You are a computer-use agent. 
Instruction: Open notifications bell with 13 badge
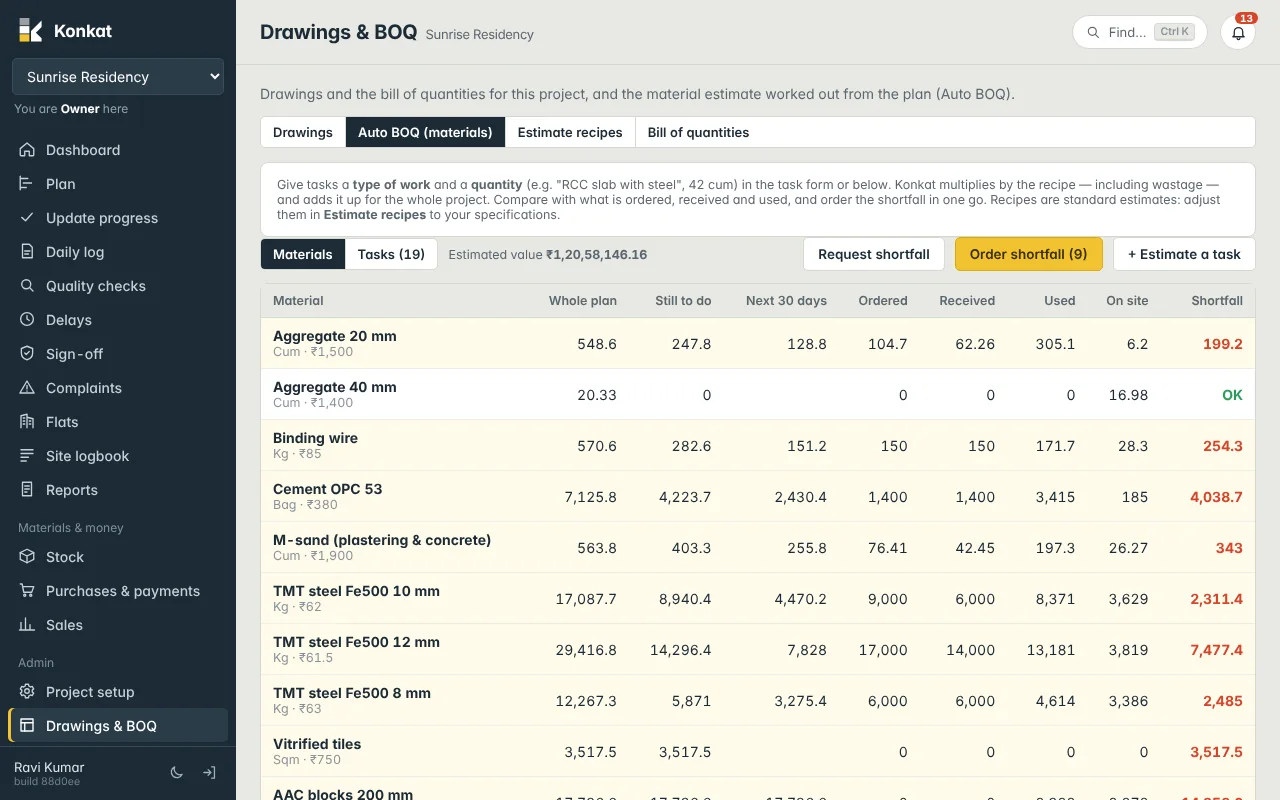click(1238, 32)
